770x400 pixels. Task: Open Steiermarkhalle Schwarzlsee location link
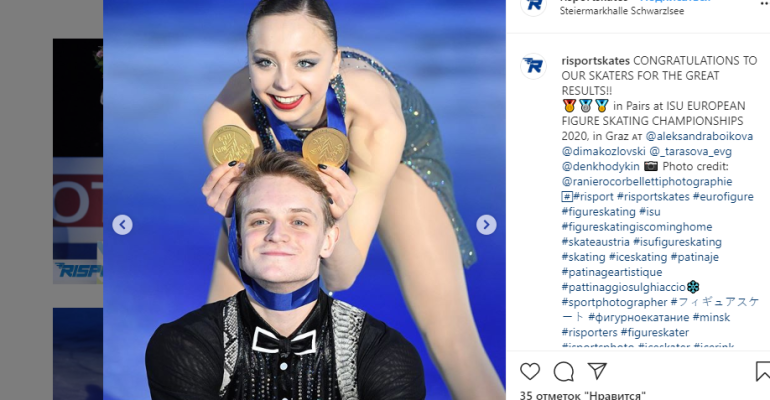pyautogui.click(x=622, y=11)
